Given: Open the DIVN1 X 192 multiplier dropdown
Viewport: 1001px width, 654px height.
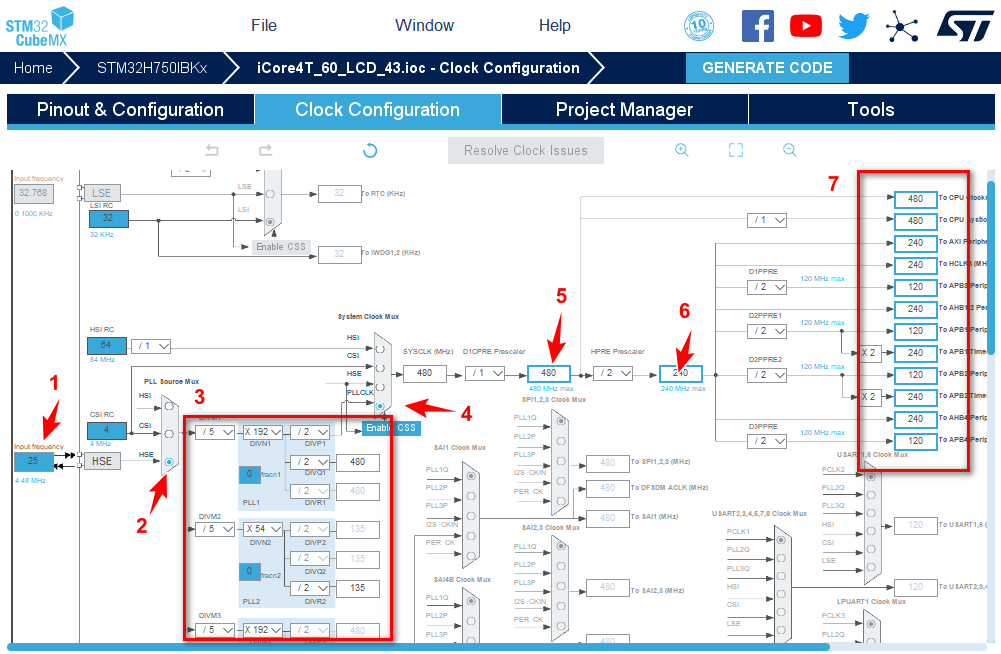Looking at the screenshot, I should [x=262, y=432].
